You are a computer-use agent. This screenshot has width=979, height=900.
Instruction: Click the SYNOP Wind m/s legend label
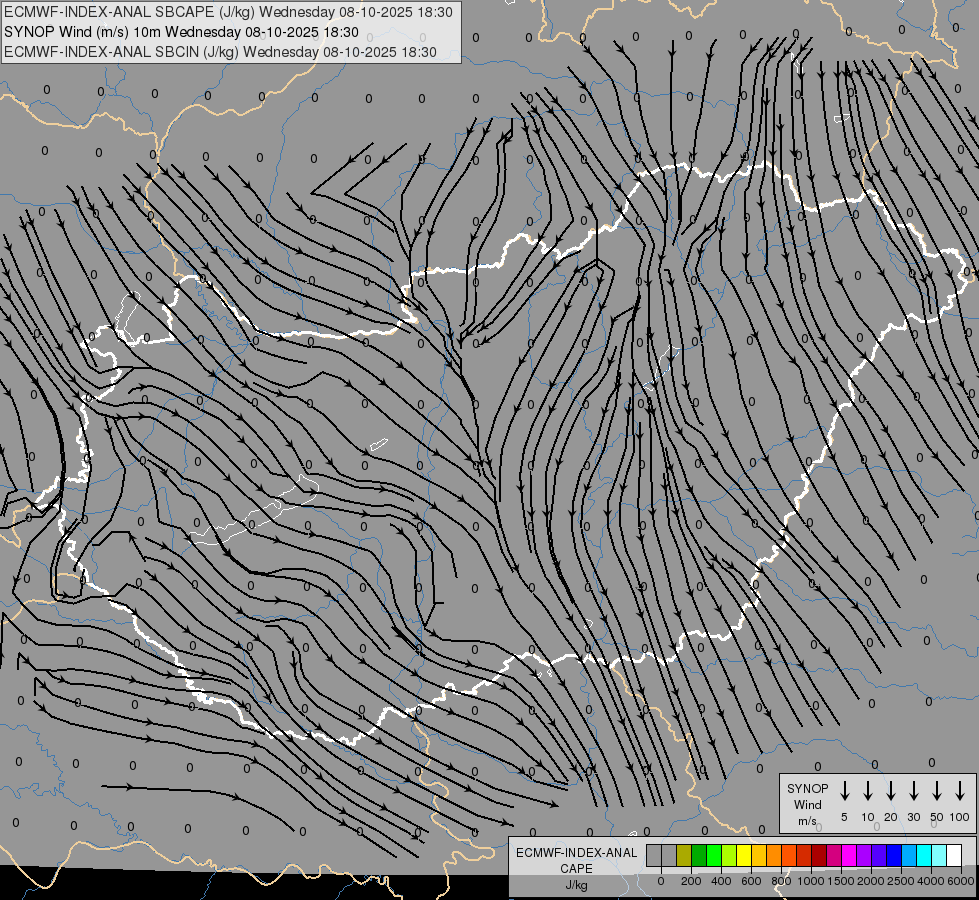(x=807, y=804)
